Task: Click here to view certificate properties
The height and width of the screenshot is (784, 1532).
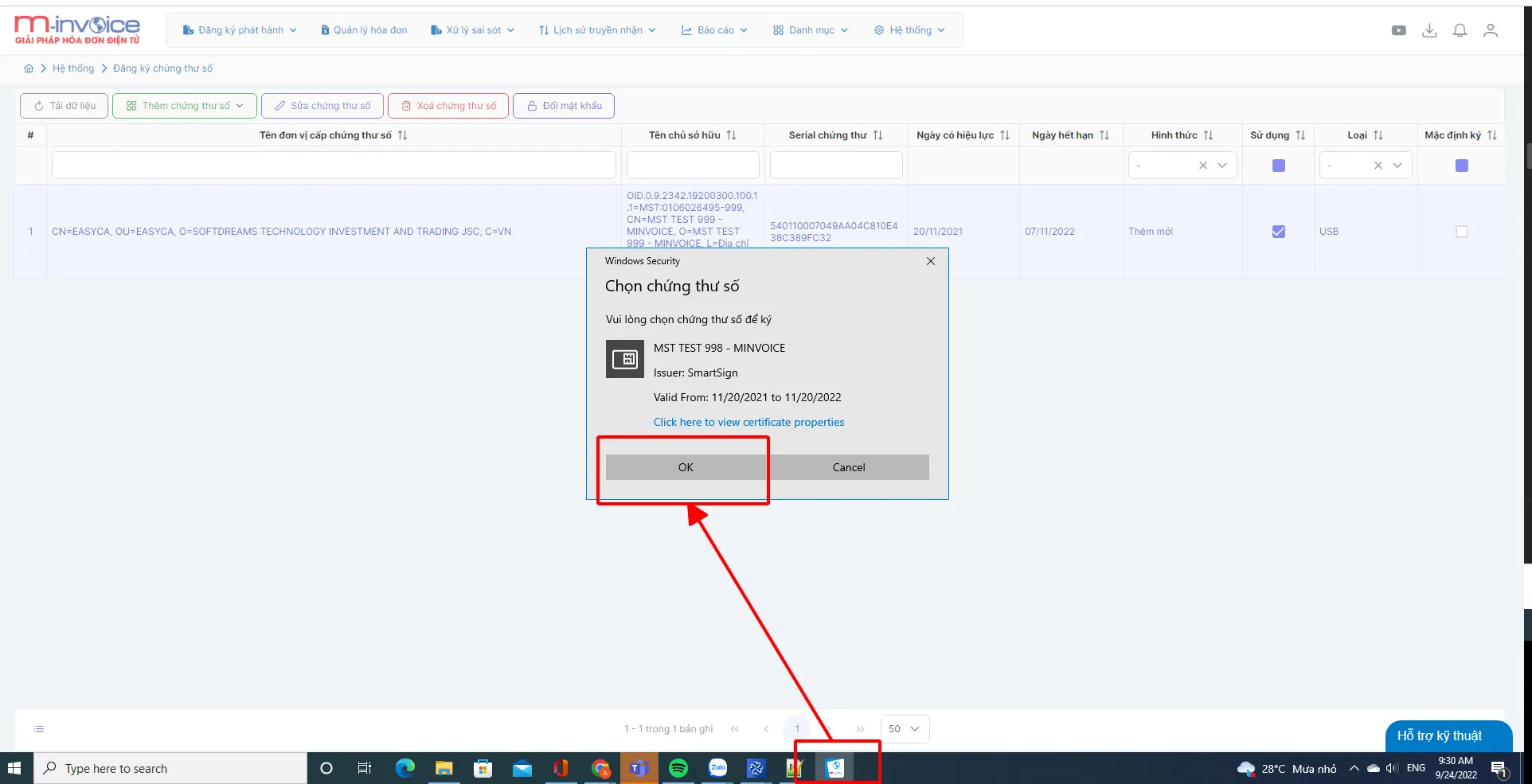Action: tap(748, 423)
